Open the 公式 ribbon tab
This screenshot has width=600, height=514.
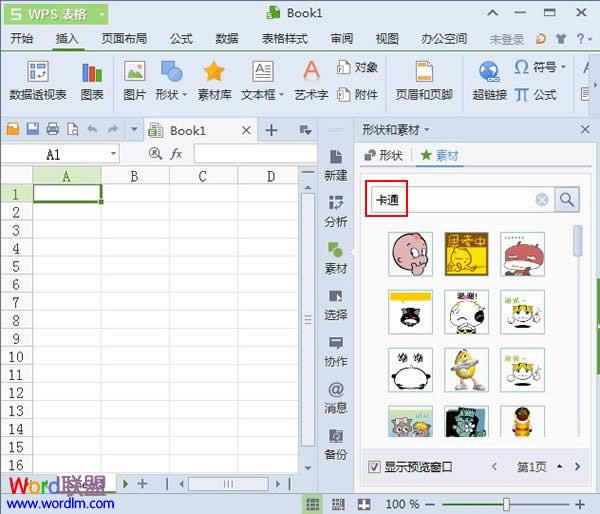click(x=181, y=39)
